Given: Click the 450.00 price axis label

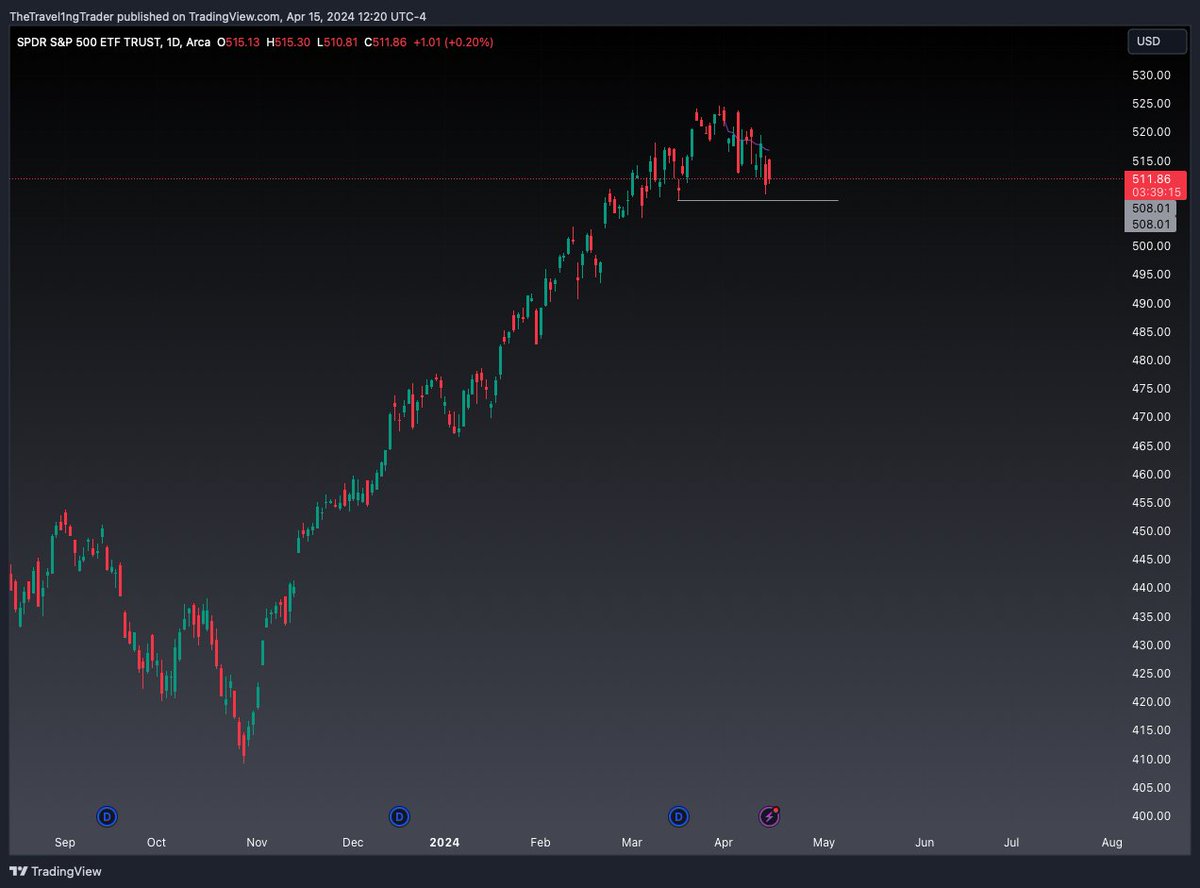Looking at the screenshot, I should 1152,531.
